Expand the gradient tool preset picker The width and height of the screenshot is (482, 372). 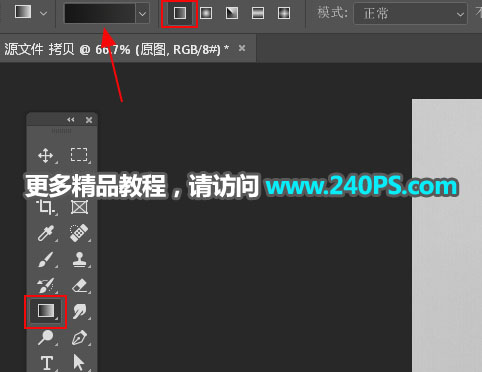pos(43,14)
